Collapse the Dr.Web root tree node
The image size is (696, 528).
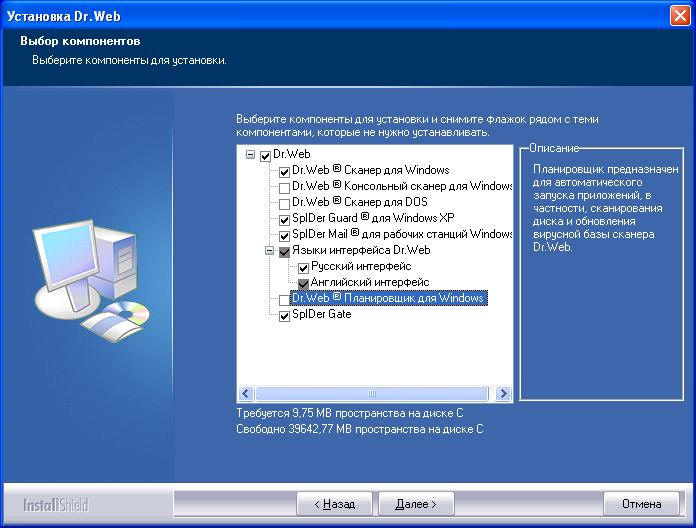[250, 155]
